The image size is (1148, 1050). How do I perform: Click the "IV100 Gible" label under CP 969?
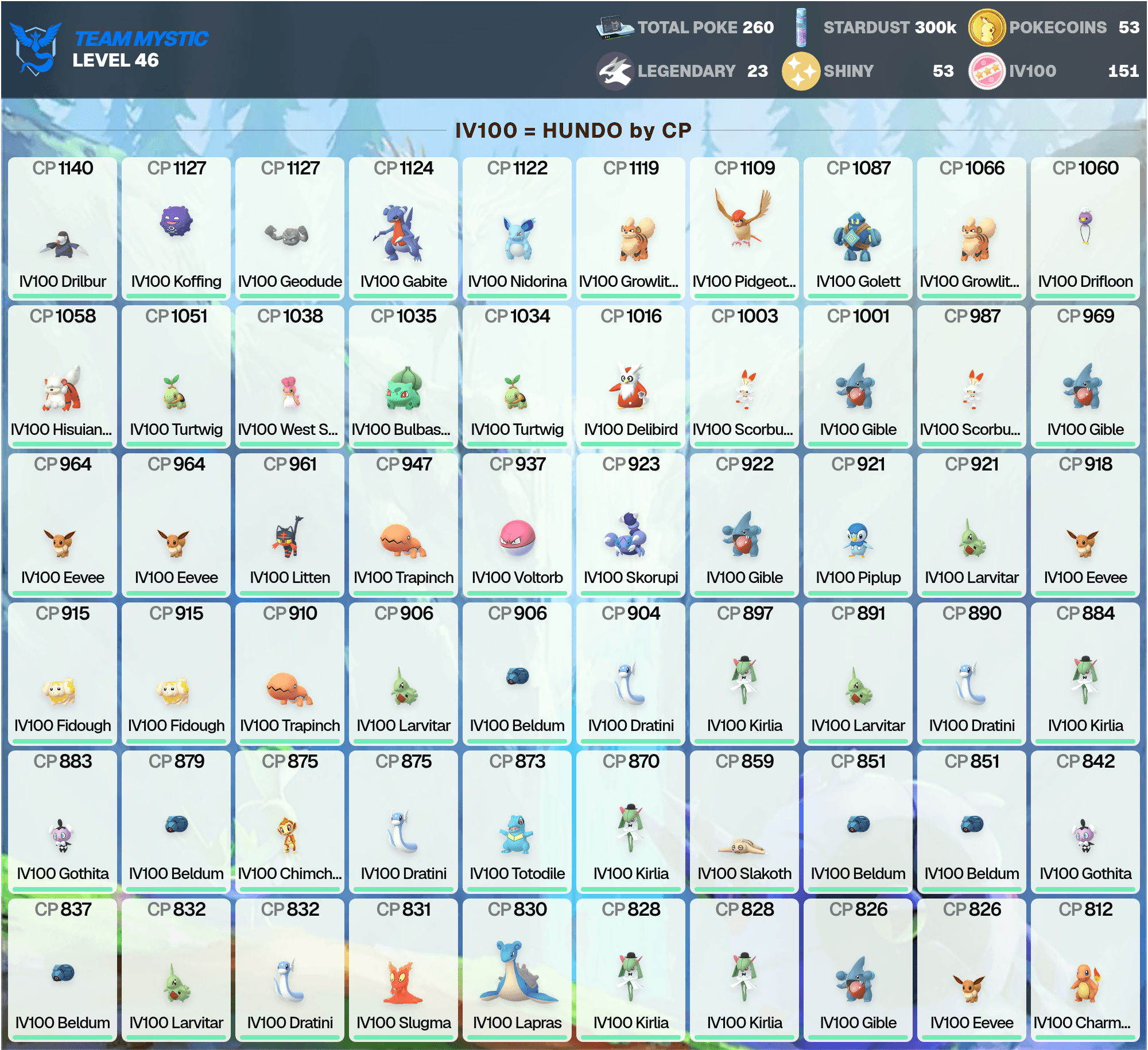tap(1085, 429)
